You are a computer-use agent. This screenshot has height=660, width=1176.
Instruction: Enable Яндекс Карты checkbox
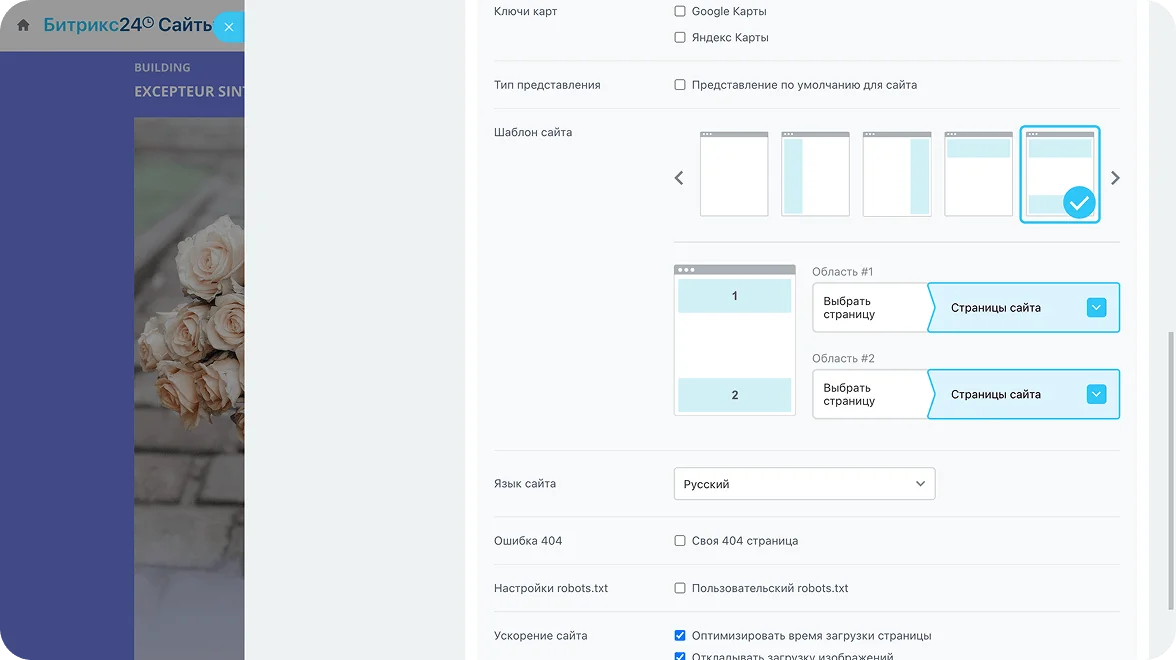[x=680, y=38]
